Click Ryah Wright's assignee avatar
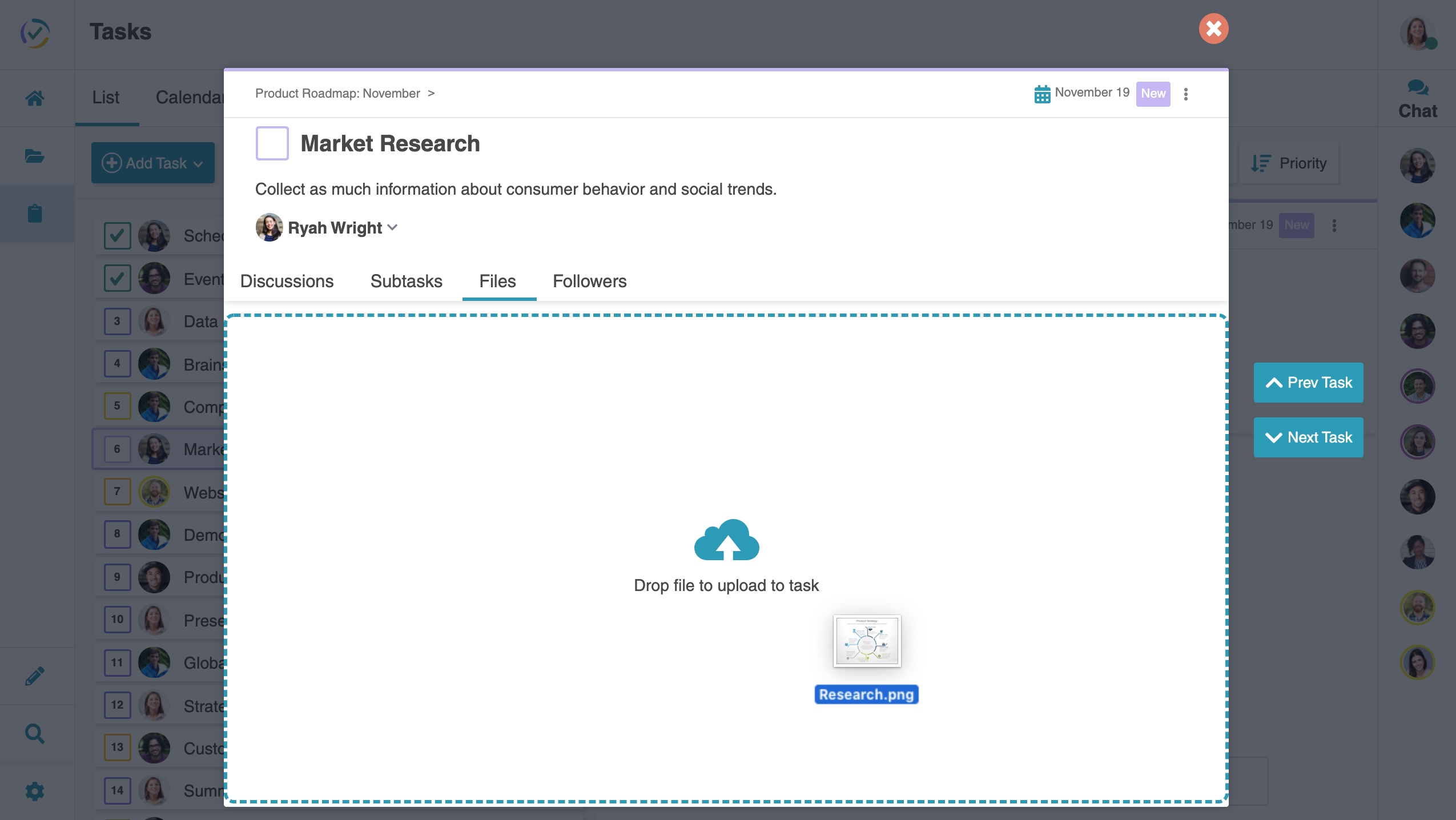1456x820 pixels. (269, 227)
